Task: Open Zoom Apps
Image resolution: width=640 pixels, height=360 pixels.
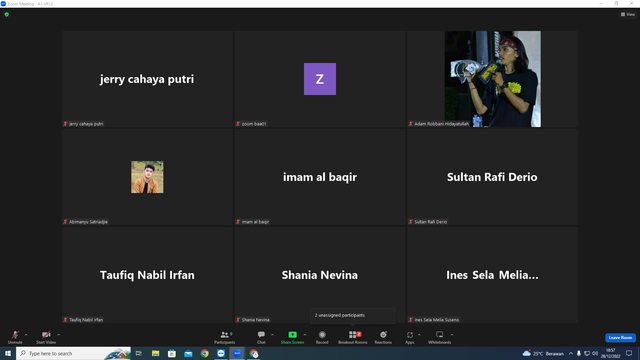Action: 410,337
